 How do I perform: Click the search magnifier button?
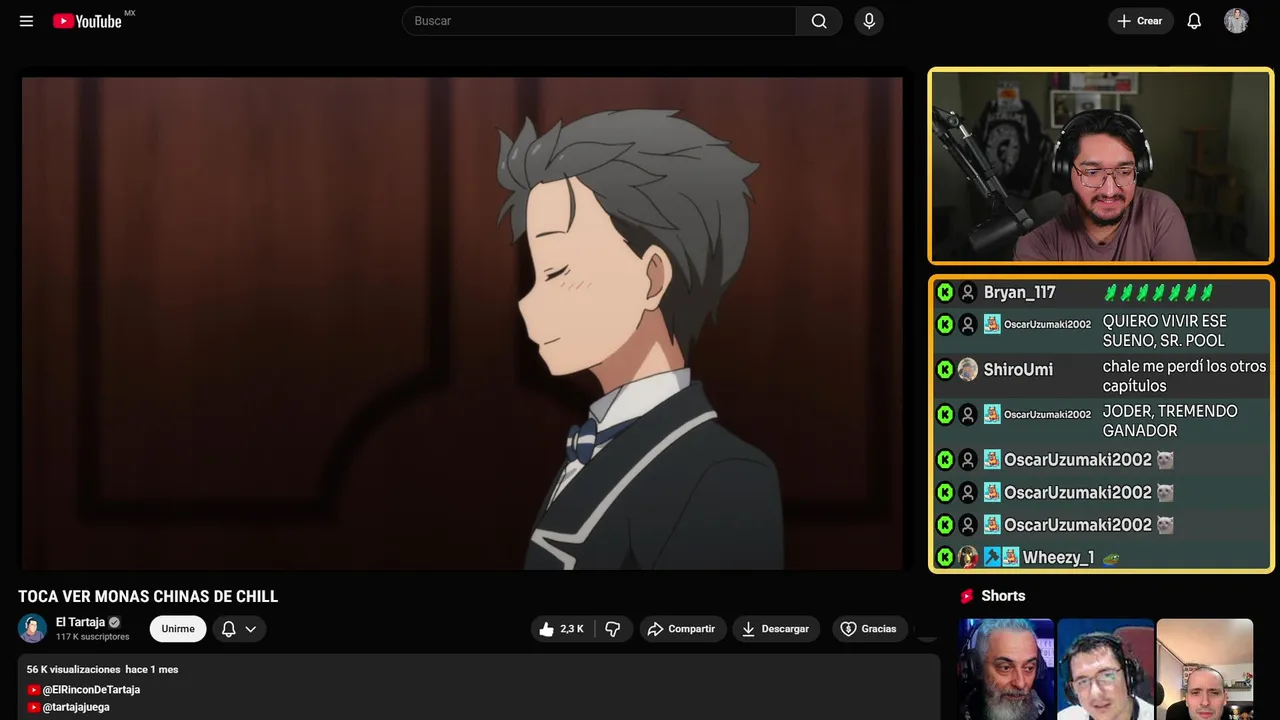pos(819,21)
